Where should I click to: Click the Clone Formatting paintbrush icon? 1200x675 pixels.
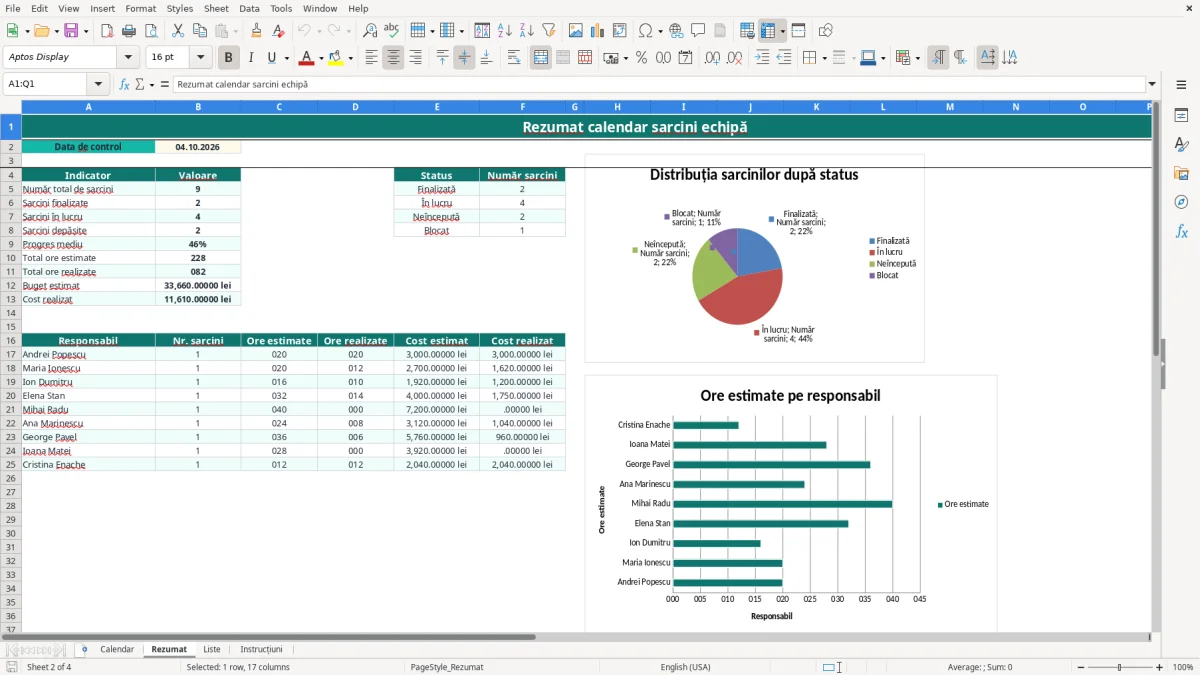257,31
